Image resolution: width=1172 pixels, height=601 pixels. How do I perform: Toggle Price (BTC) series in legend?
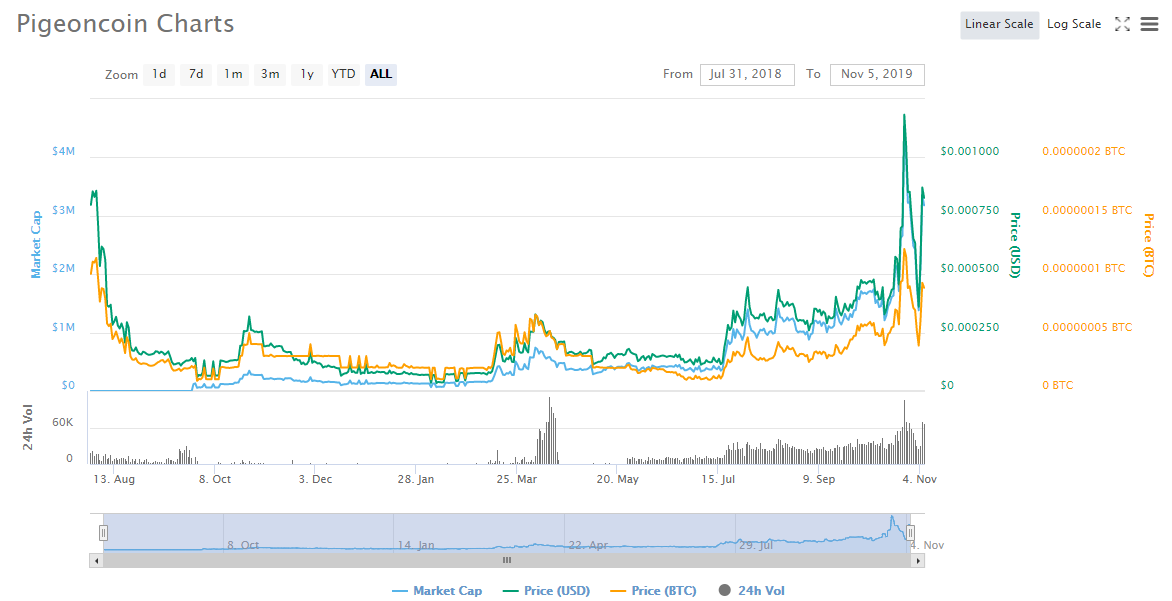653,591
